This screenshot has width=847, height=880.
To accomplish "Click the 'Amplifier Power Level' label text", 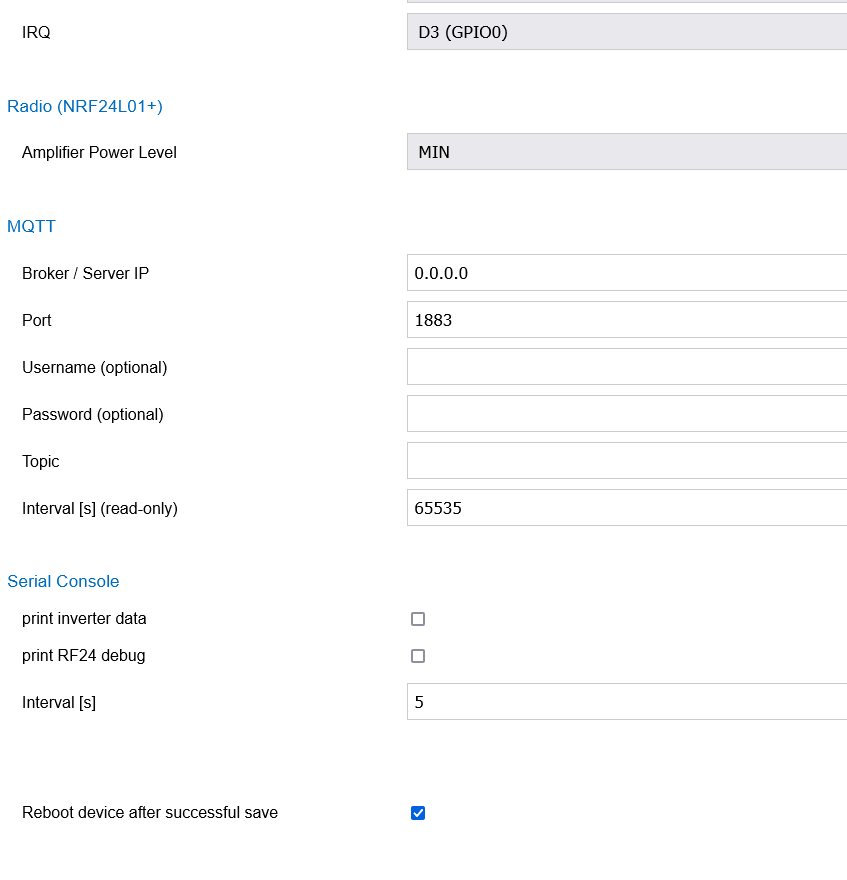I will tap(99, 152).
